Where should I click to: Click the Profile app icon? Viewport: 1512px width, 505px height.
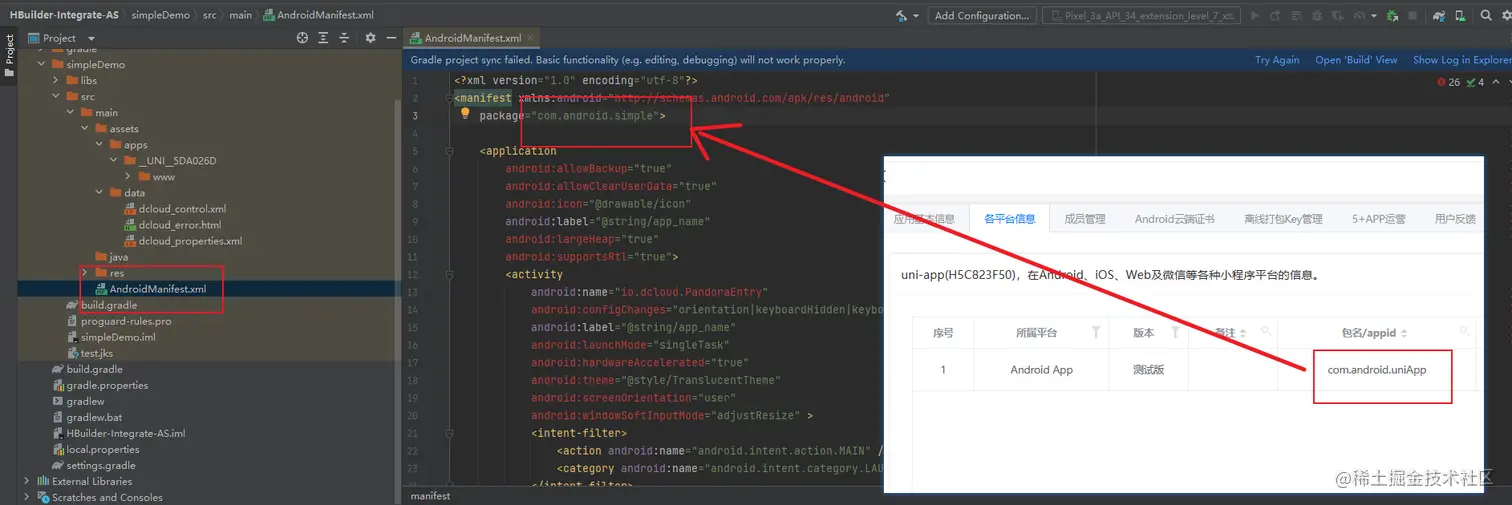pyautogui.click(x=1359, y=16)
